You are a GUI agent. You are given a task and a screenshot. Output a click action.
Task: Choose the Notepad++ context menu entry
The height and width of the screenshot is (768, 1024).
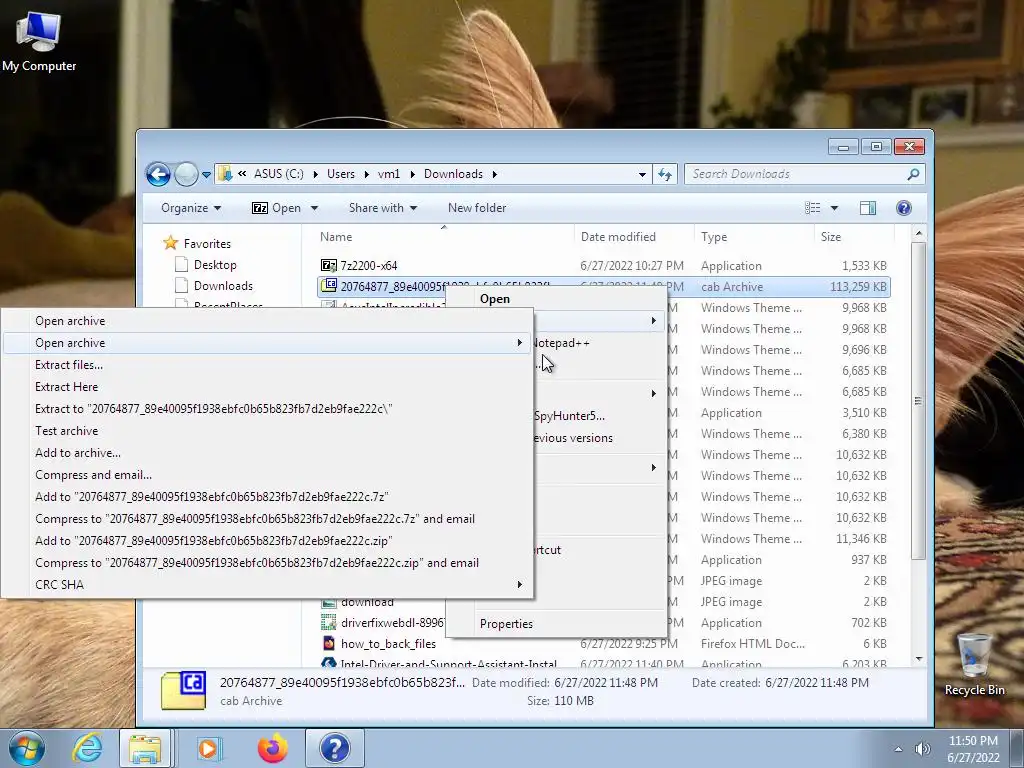562,343
